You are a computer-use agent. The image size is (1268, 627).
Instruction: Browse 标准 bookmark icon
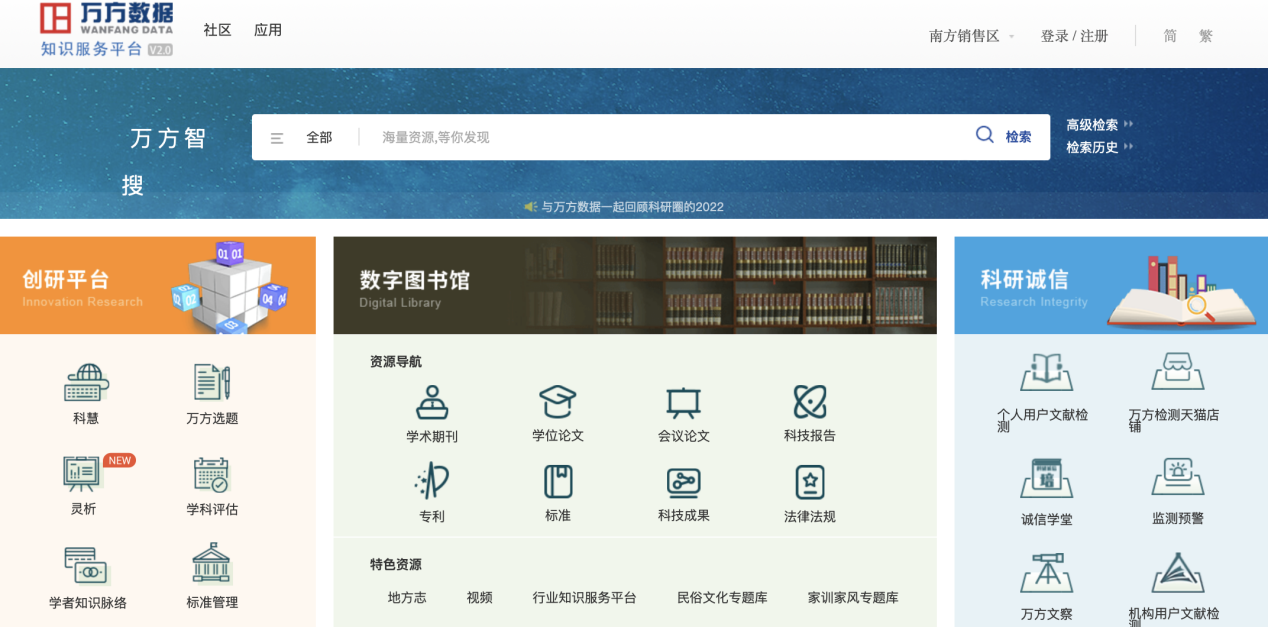point(558,482)
